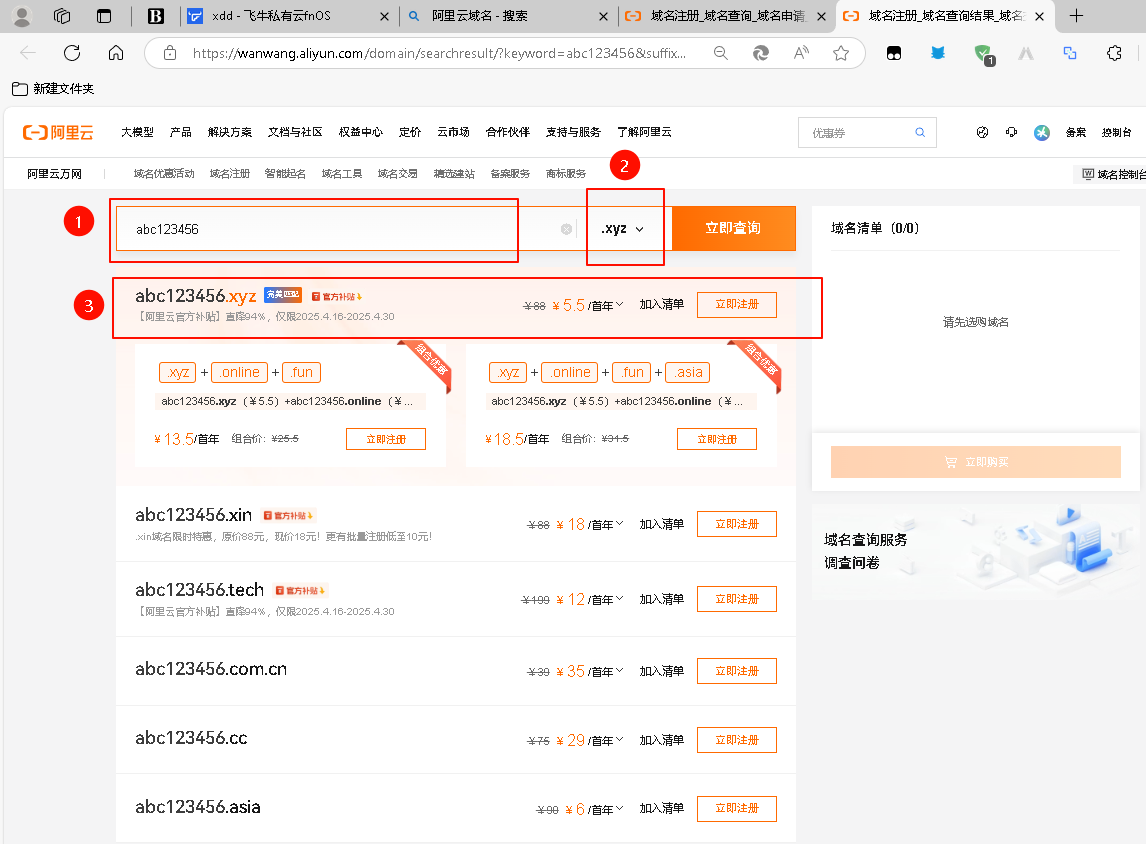Viewport: 1146px width, 844px height.
Task: Click the globe language icon in Aliyun header
Action: click(982, 132)
